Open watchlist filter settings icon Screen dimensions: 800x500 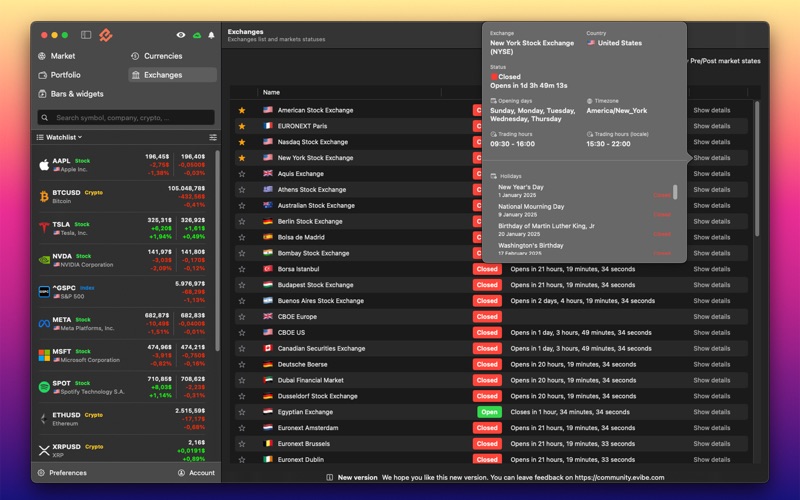tap(213, 137)
